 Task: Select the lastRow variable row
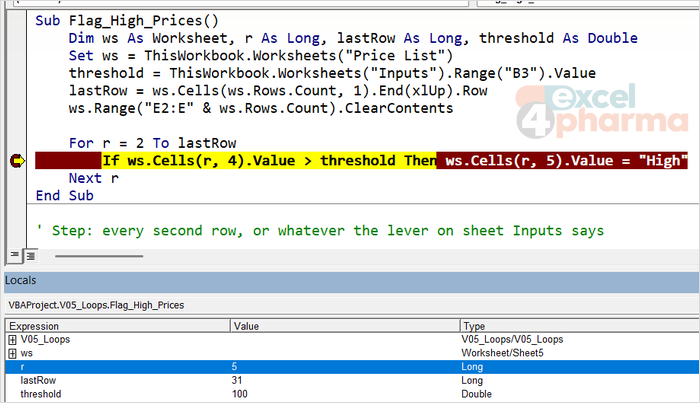pyautogui.click(x=352, y=380)
